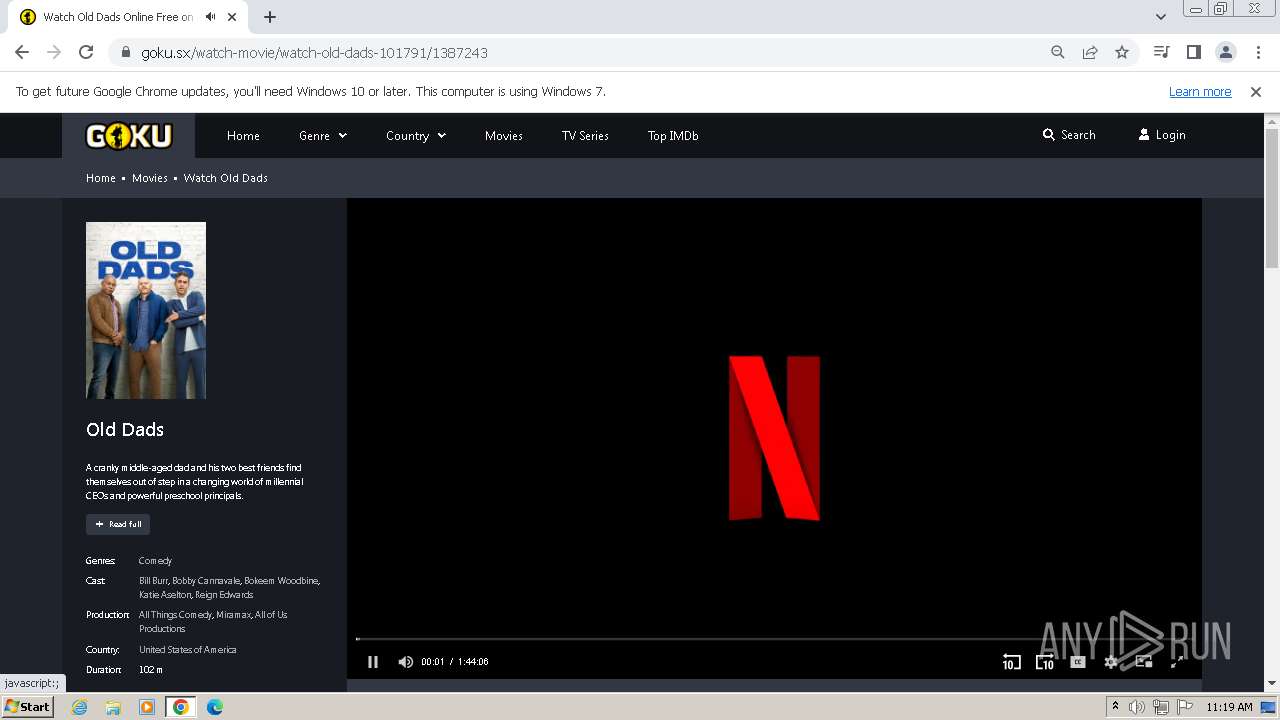The height and width of the screenshot is (720, 1280).
Task: Open Windows Media Player from taskbar
Action: coord(147,707)
